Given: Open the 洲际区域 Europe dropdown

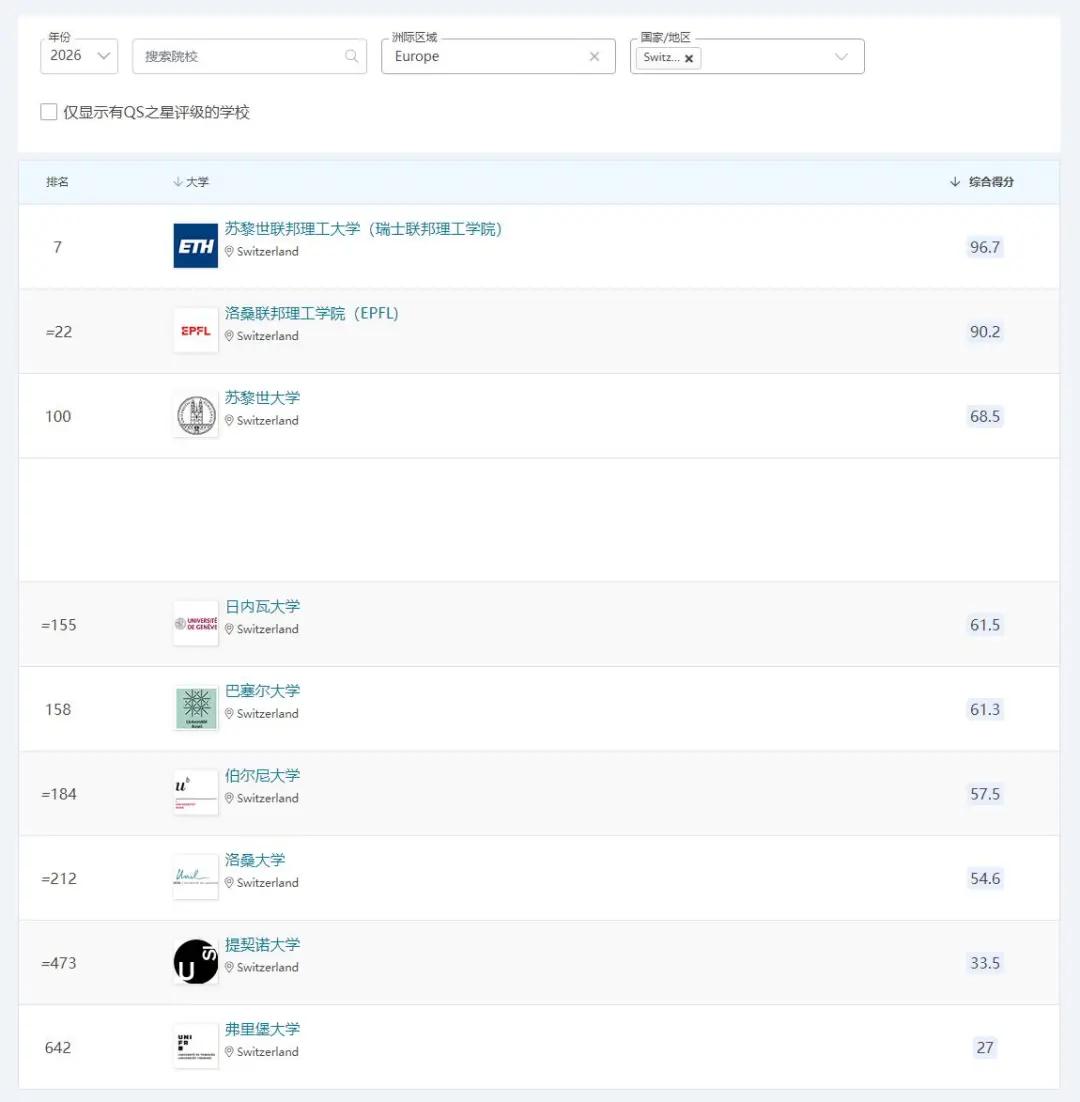Looking at the screenshot, I should (x=498, y=56).
